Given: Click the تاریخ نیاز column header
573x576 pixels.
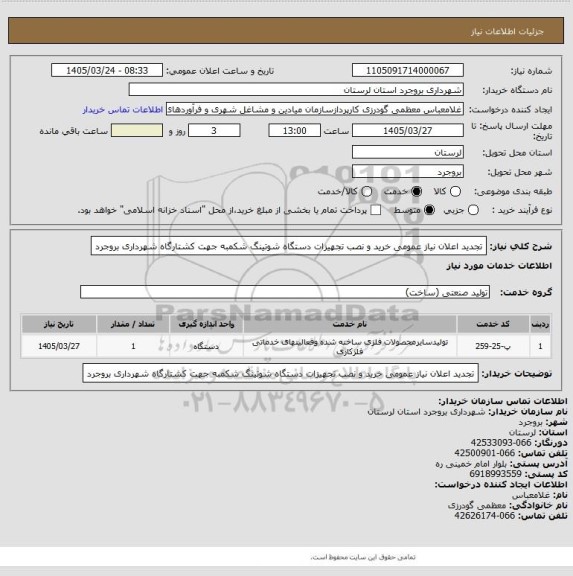Looking at the screenshot, I should pos(59,324).
